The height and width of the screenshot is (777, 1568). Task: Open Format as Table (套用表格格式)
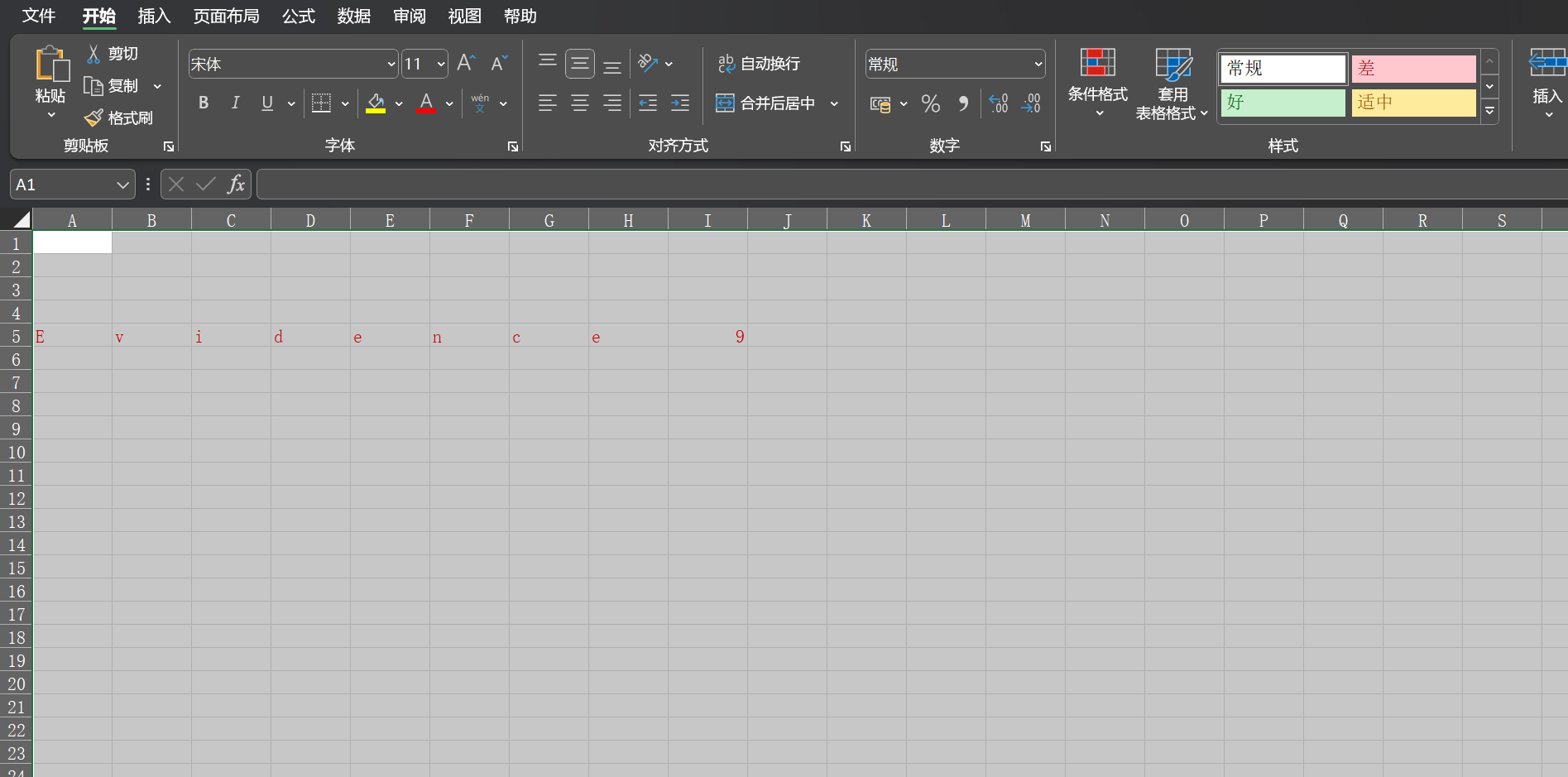[x=1172, y=84]
